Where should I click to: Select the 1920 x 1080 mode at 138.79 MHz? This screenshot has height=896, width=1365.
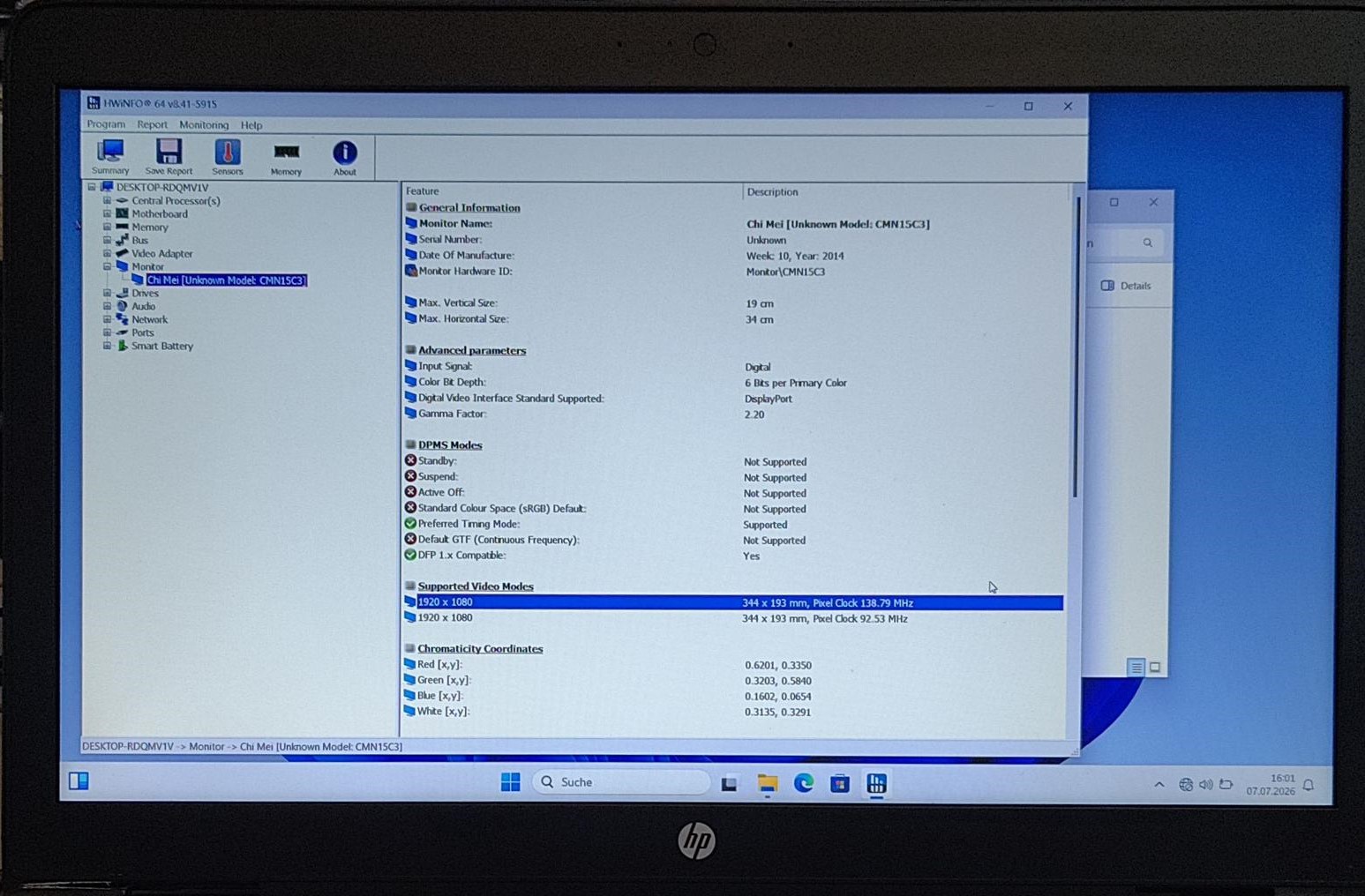(733, 602)
